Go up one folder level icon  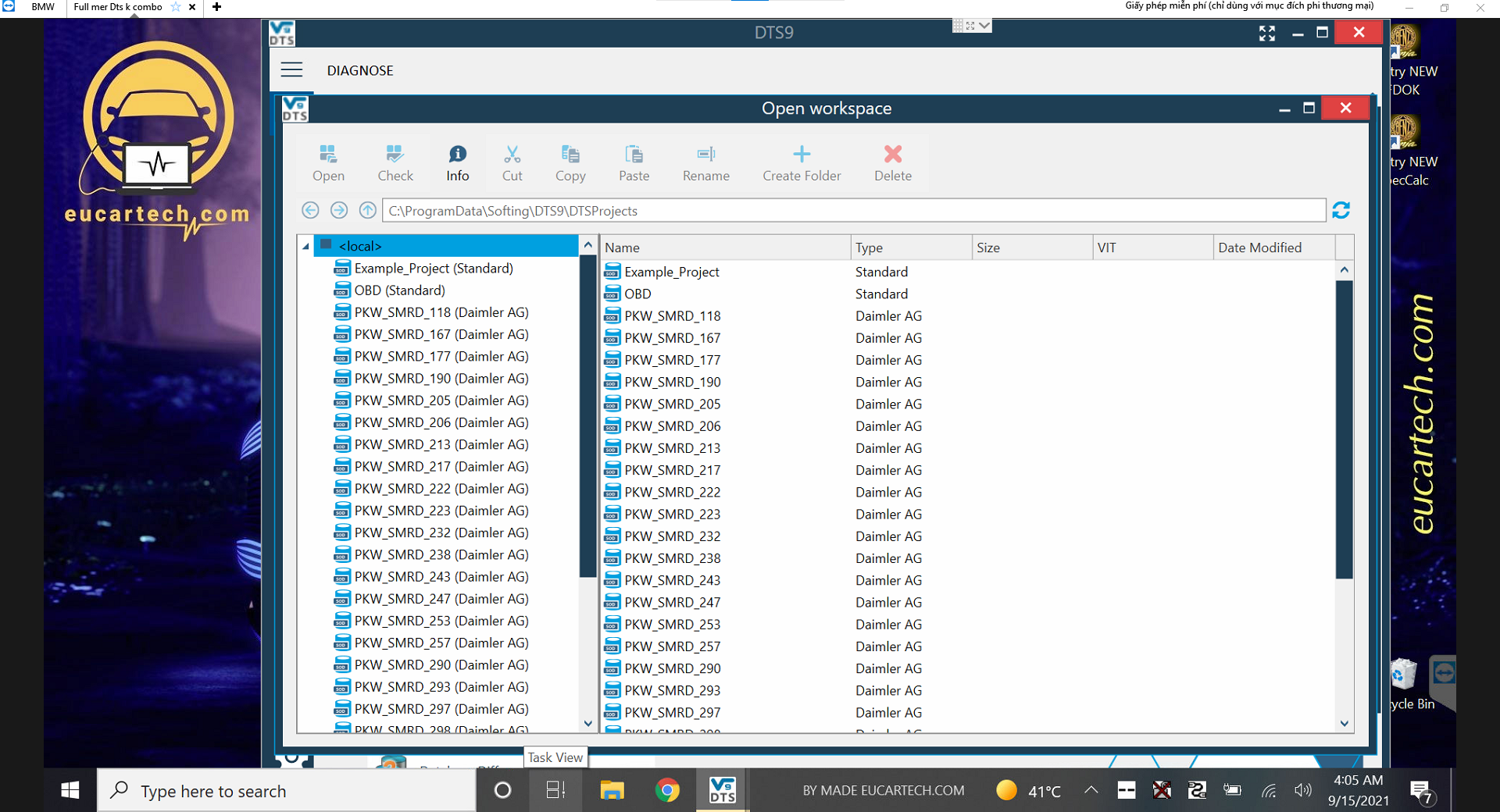coord(368,210)
